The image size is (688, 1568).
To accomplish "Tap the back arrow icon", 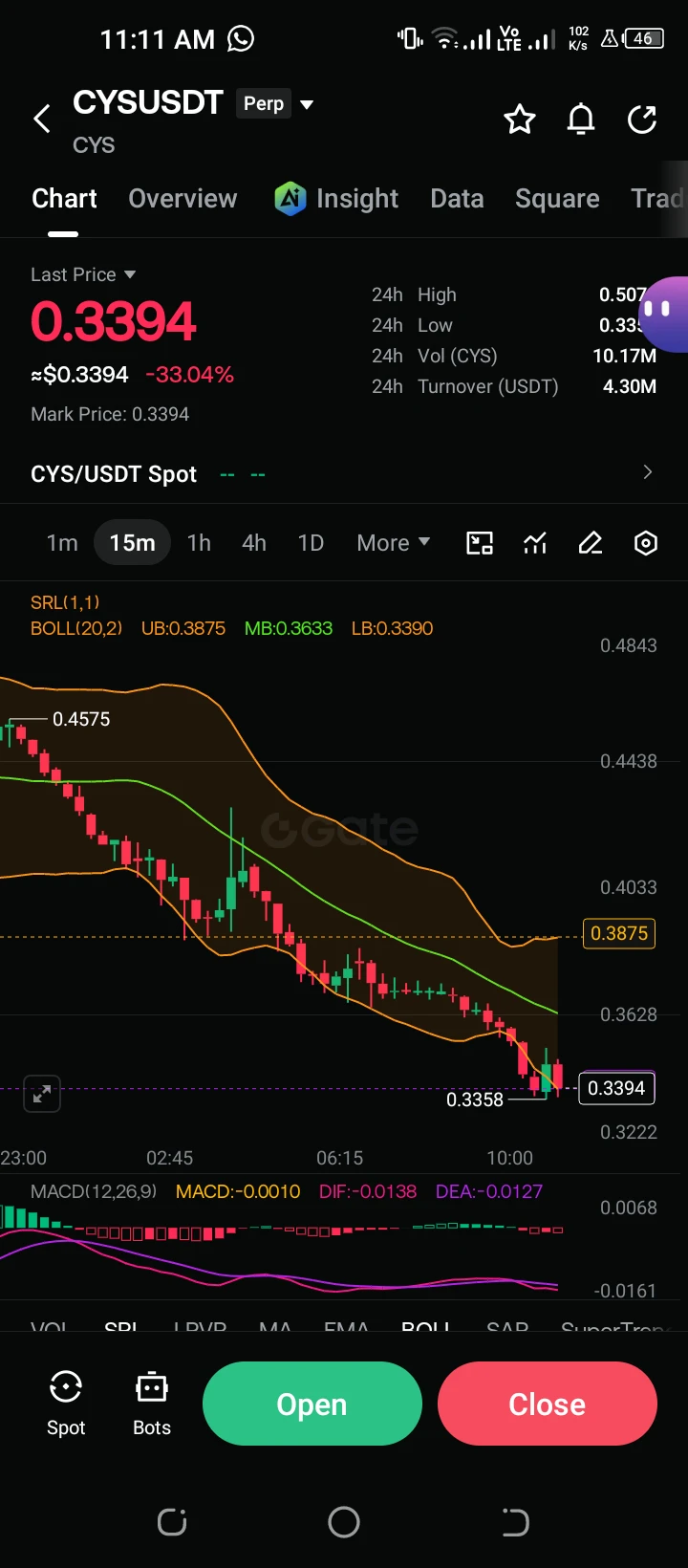I will [x=42, y=120].
